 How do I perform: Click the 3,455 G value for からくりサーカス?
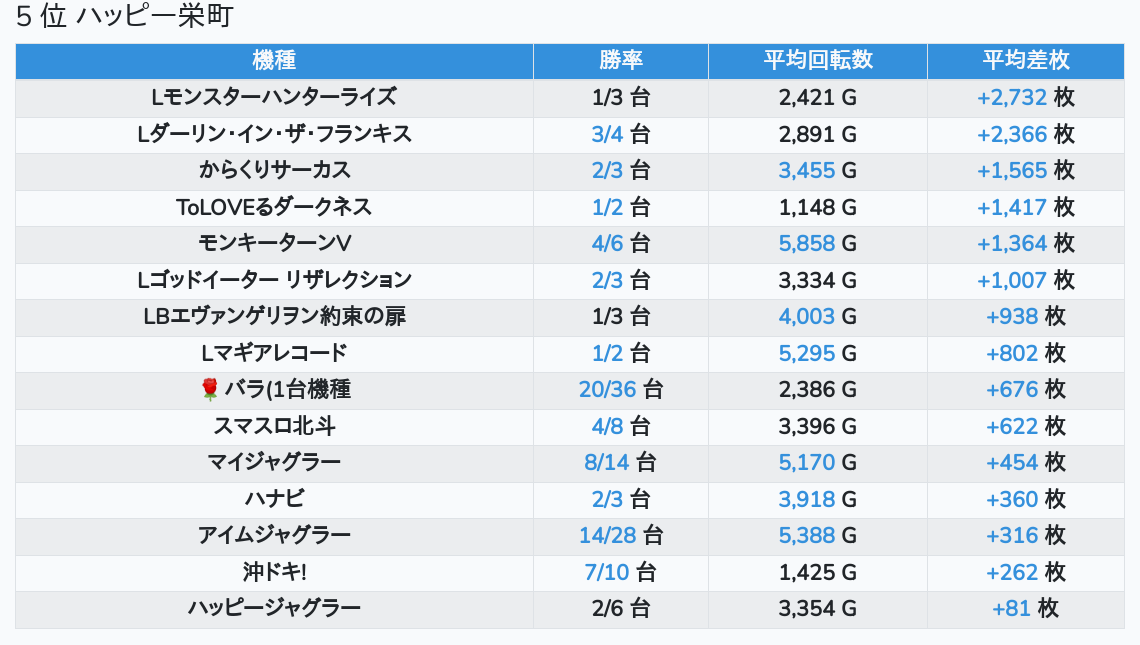(817, 171)
